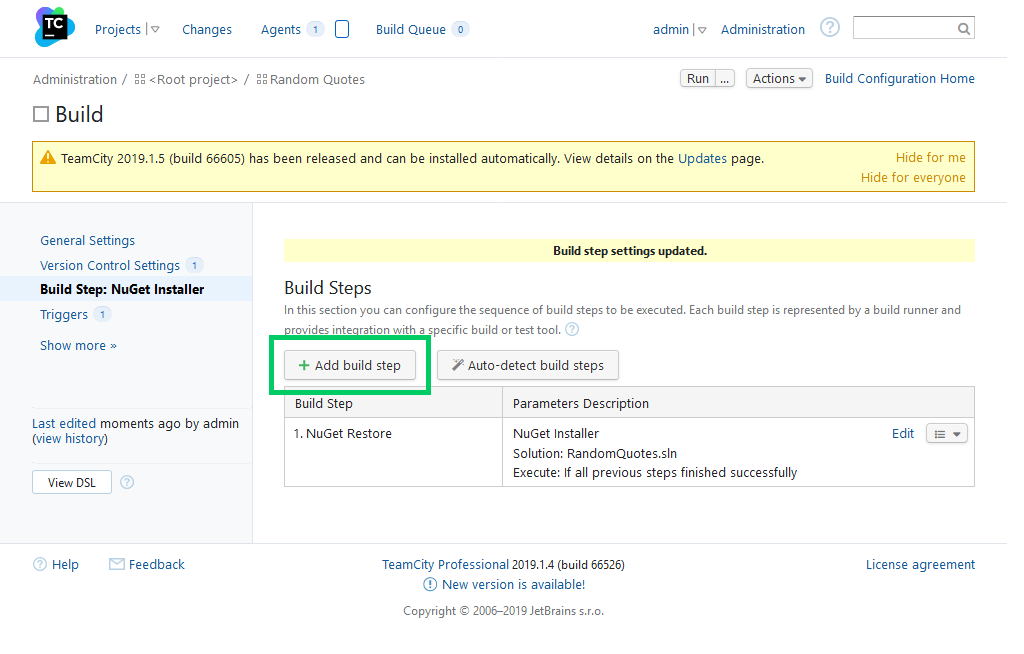Expand the Projects dropdown arrow
The height and width of the screenshot is (654, 1024).
155,29
